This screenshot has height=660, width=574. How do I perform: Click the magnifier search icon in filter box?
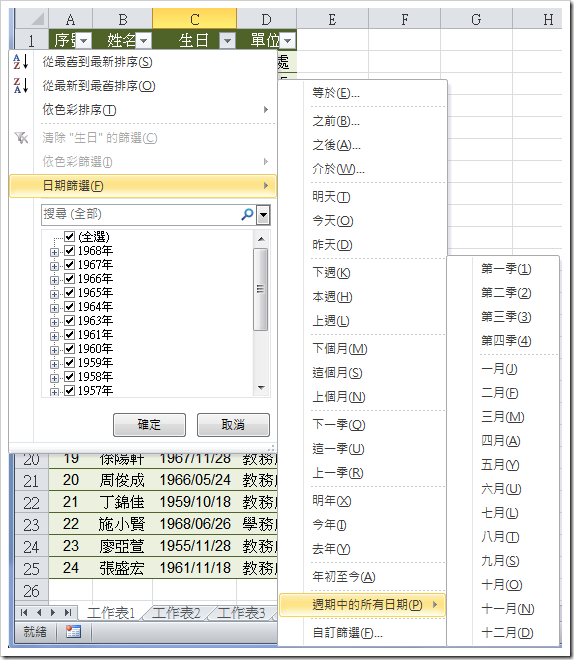click(x=247, y=214)
